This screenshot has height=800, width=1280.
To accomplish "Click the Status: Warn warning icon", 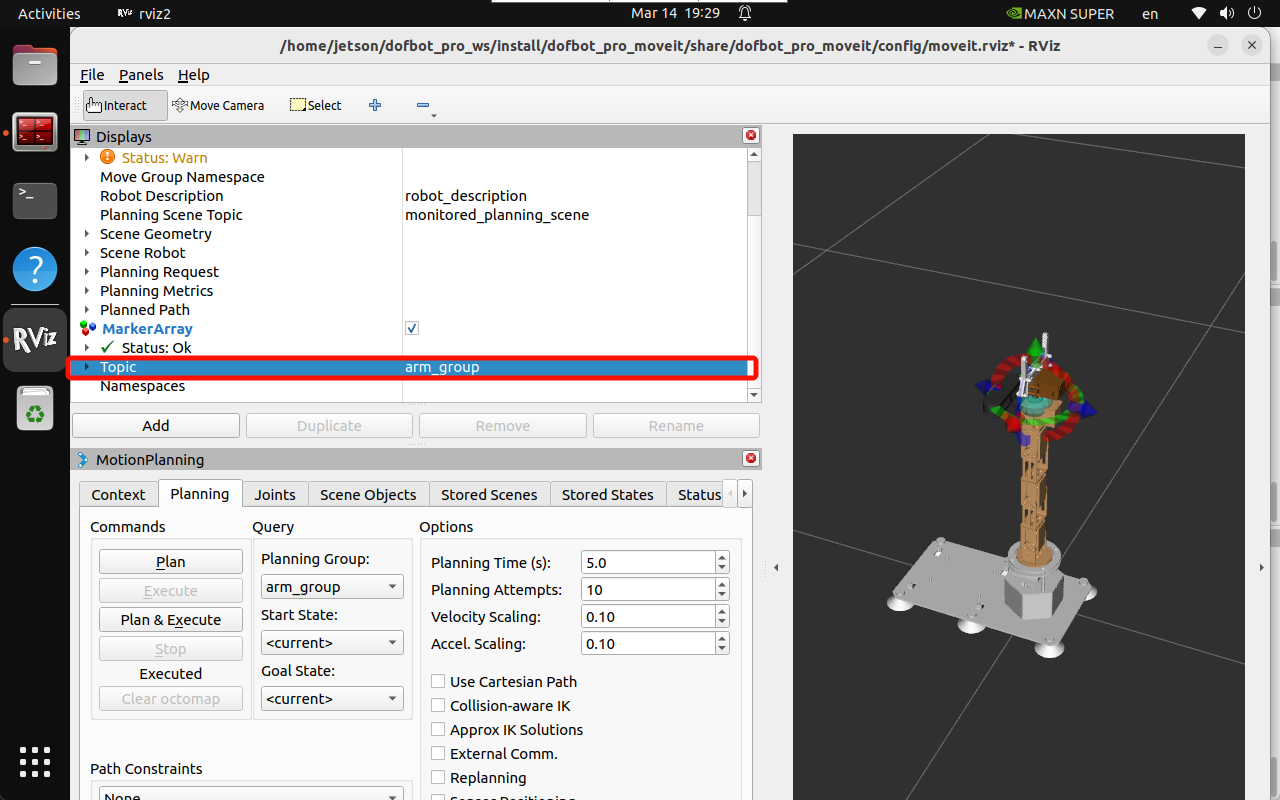I will point(108,157).
